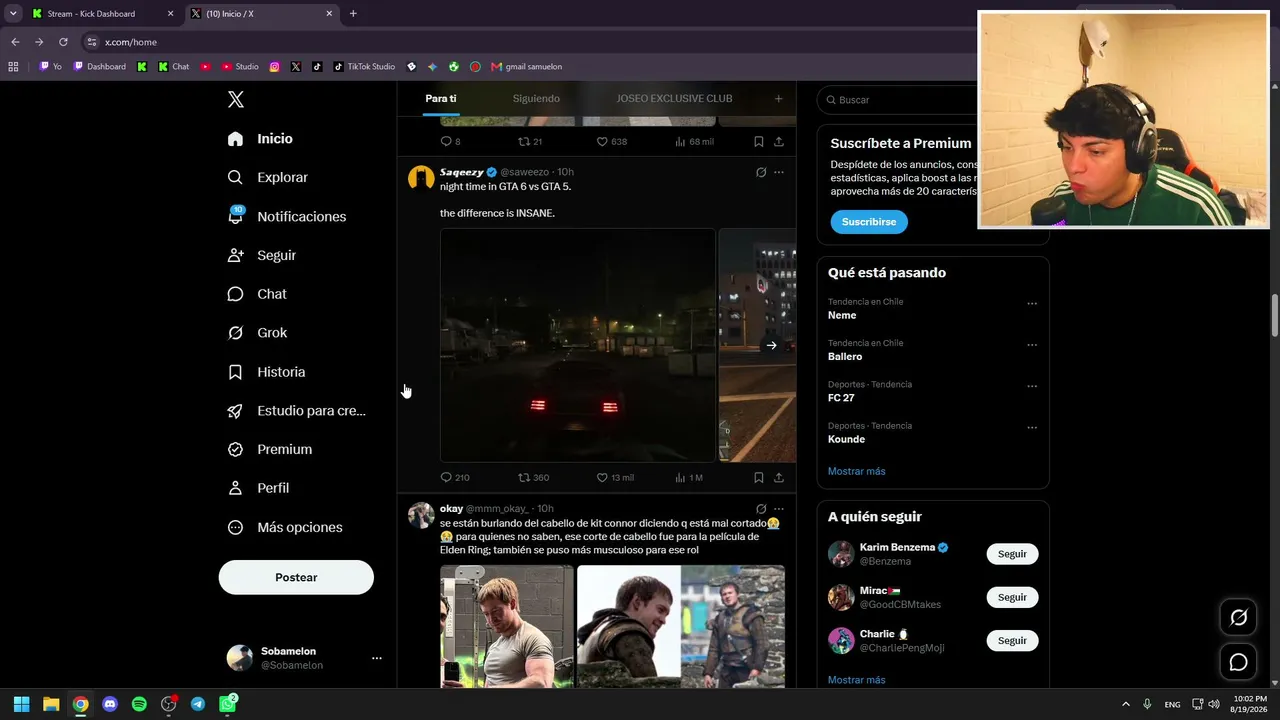1280x720 pixels.
Task: Open Grok in the sidebar
Action: click(256, 333)
